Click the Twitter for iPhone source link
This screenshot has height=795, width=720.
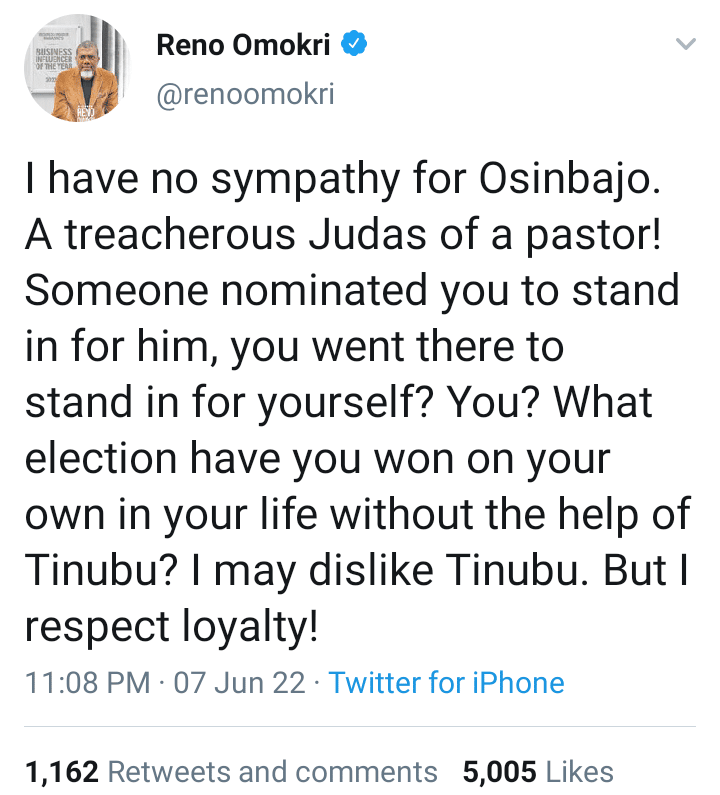(446, 683)
